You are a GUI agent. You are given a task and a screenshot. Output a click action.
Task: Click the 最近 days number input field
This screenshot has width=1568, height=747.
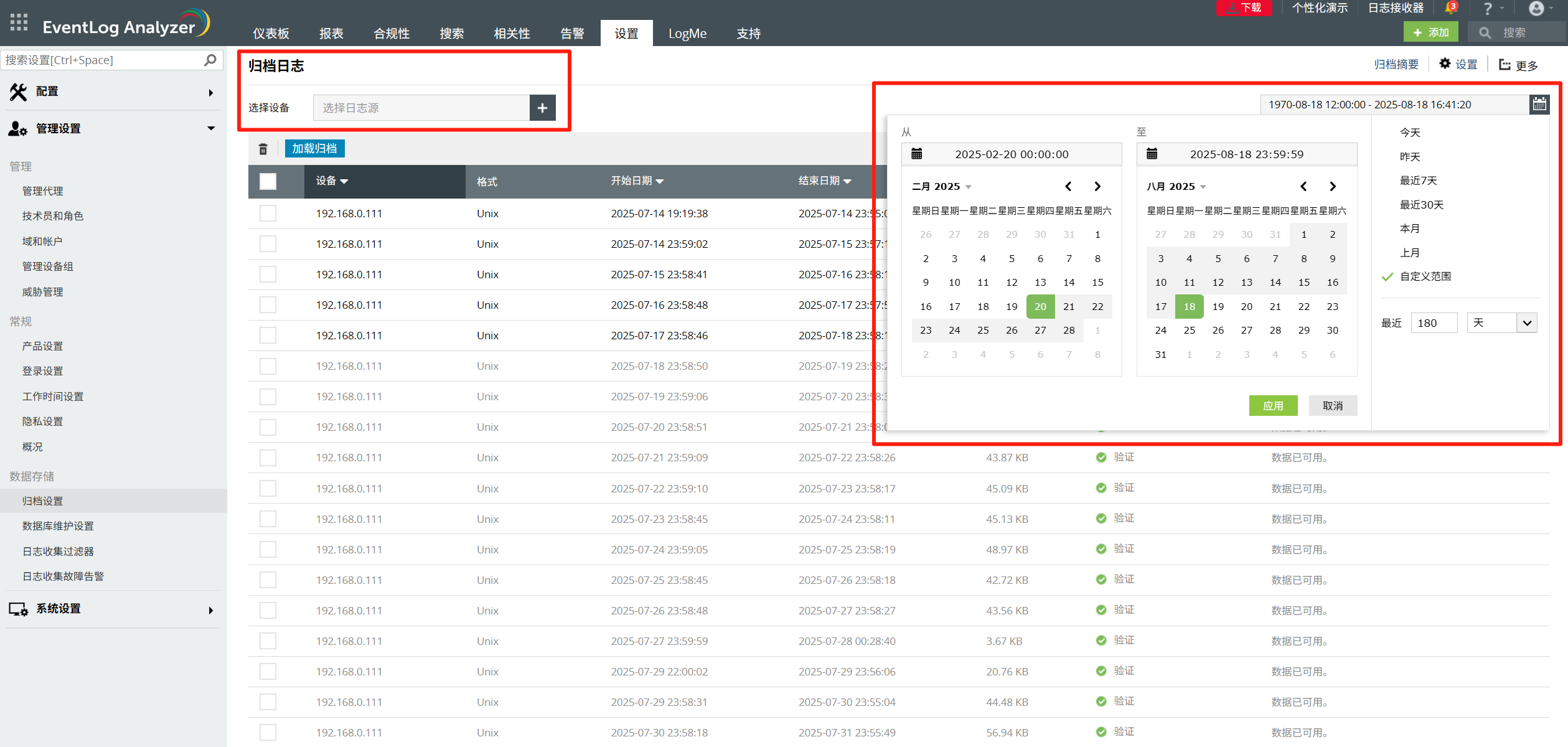(1433, 322)
